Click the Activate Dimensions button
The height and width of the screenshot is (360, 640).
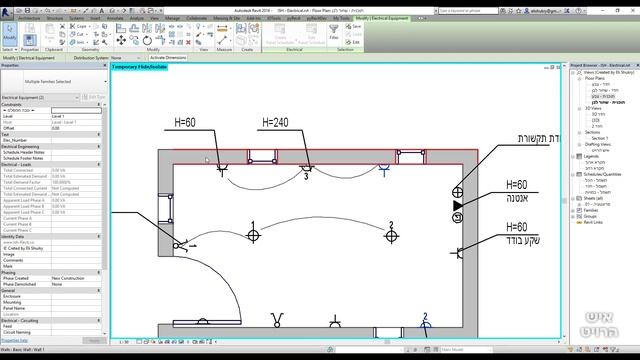pos(168,58)
